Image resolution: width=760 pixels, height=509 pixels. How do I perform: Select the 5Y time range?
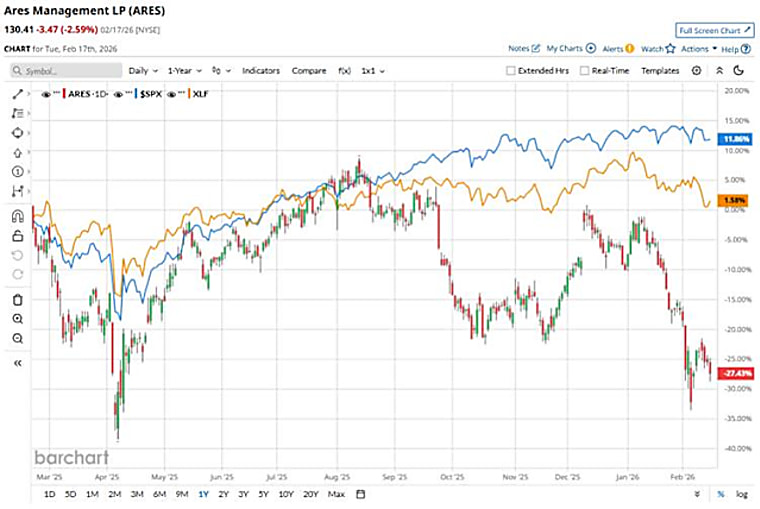(263, 494)
